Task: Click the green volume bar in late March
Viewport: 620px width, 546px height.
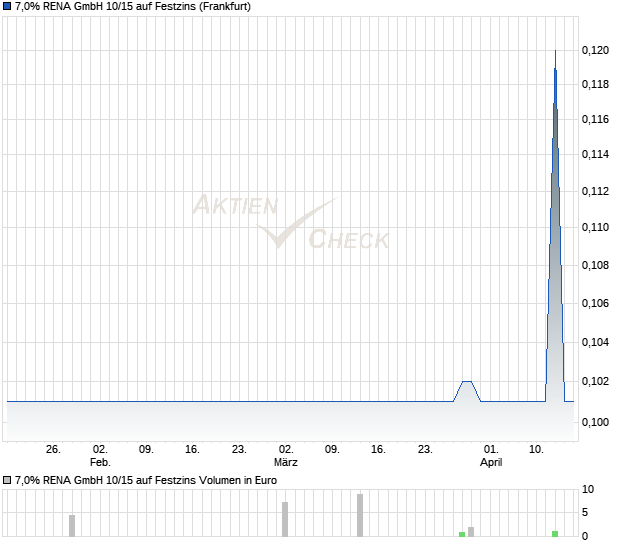Action: pos(462,534)
